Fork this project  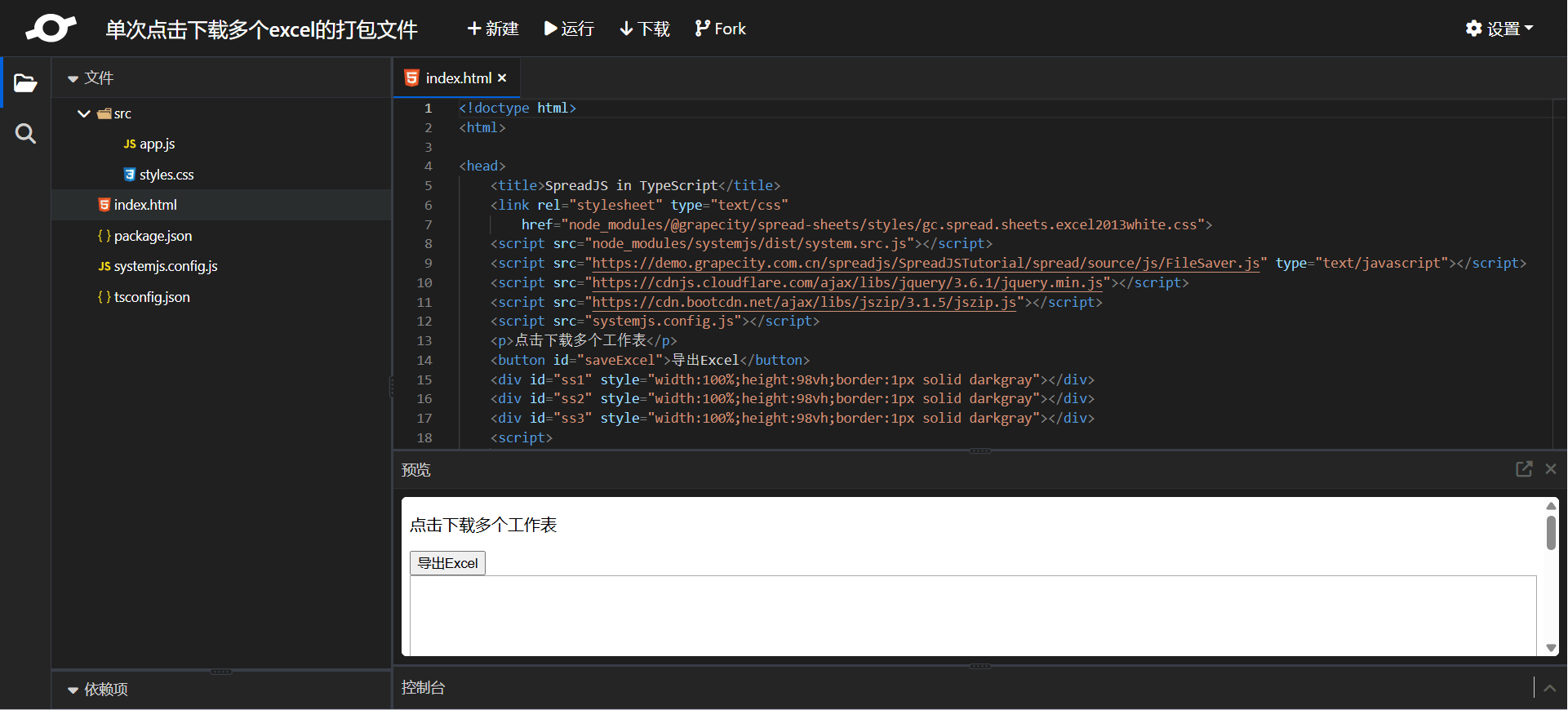[x=720, y=29]
